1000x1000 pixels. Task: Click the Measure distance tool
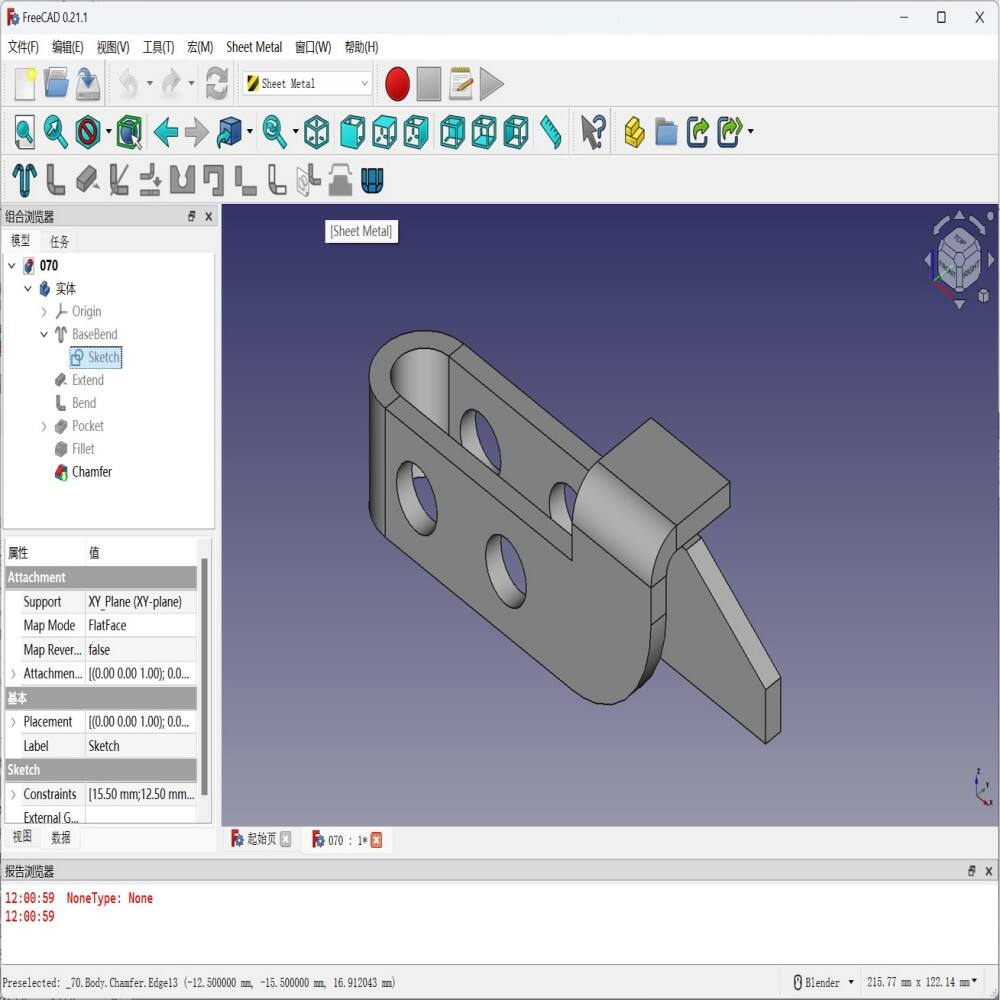coord(551,131)
